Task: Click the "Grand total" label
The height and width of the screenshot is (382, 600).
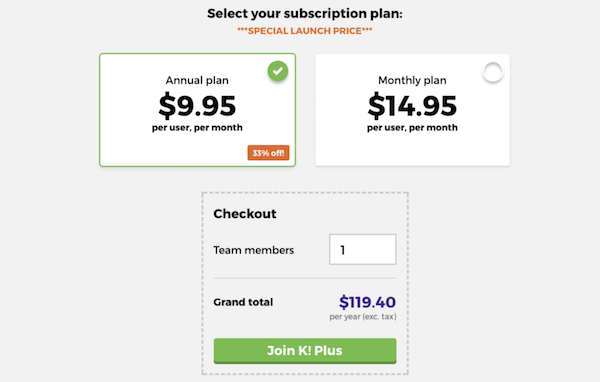Action: click(x=243, y=302)
